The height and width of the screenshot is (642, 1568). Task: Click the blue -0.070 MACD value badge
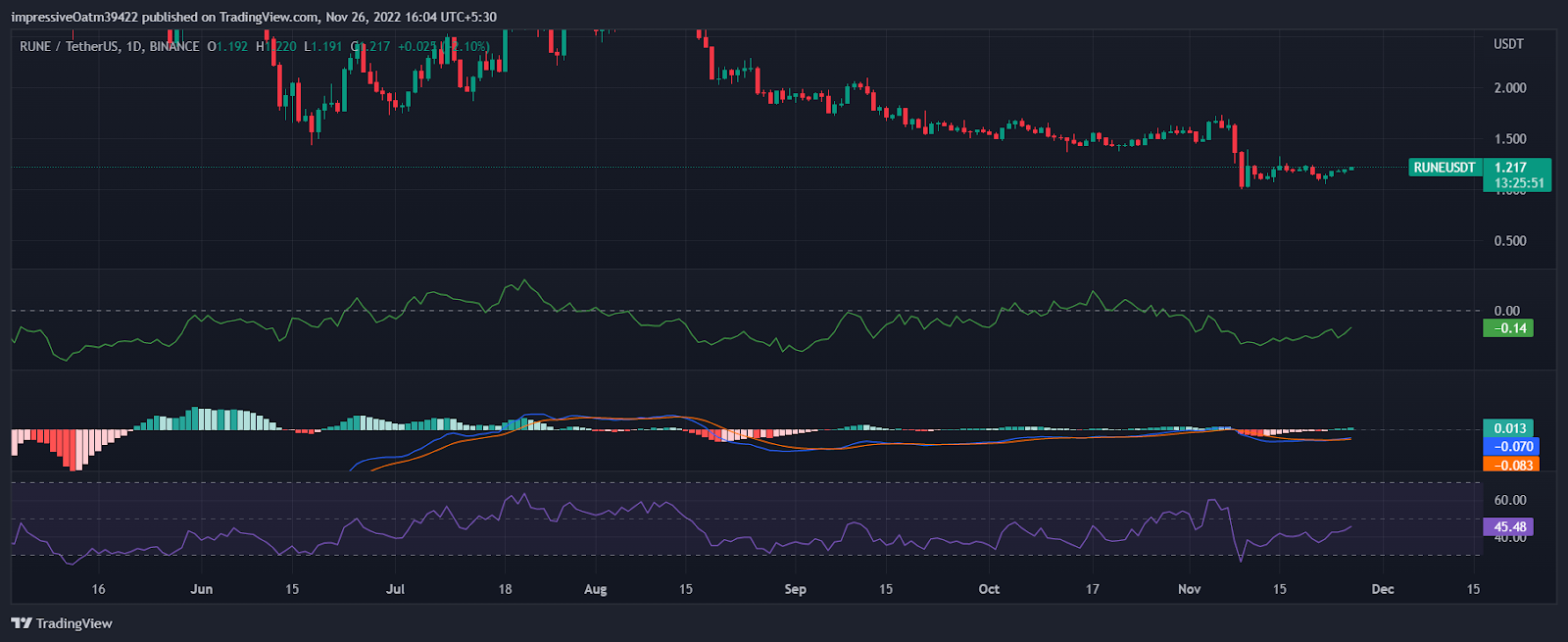1510,447
